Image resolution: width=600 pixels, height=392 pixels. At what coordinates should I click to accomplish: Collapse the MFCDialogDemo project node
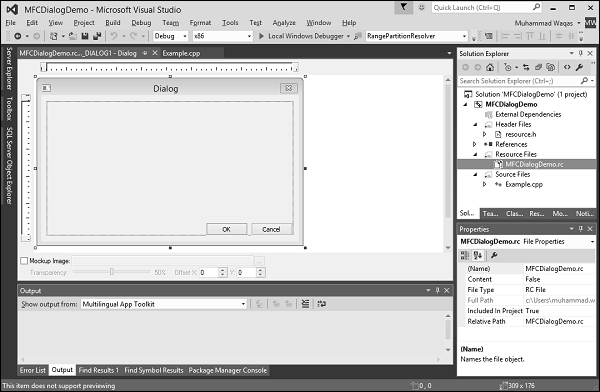pyautogui.click(x=466, y=105)
